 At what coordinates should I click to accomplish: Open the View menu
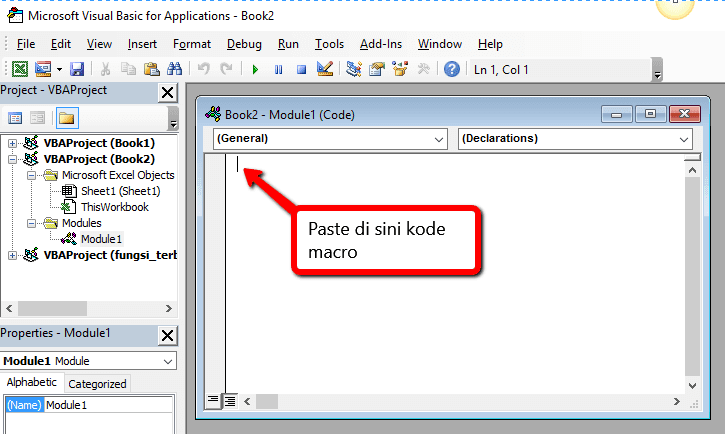(99, 44)
